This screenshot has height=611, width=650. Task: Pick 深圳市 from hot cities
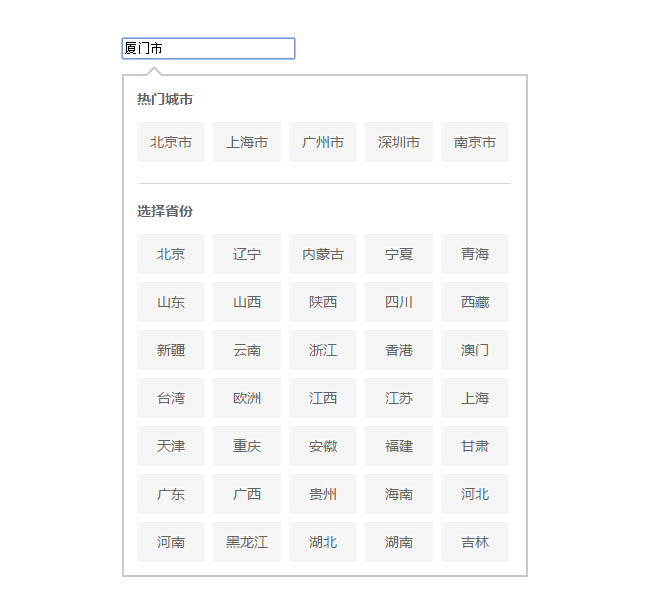399,142
